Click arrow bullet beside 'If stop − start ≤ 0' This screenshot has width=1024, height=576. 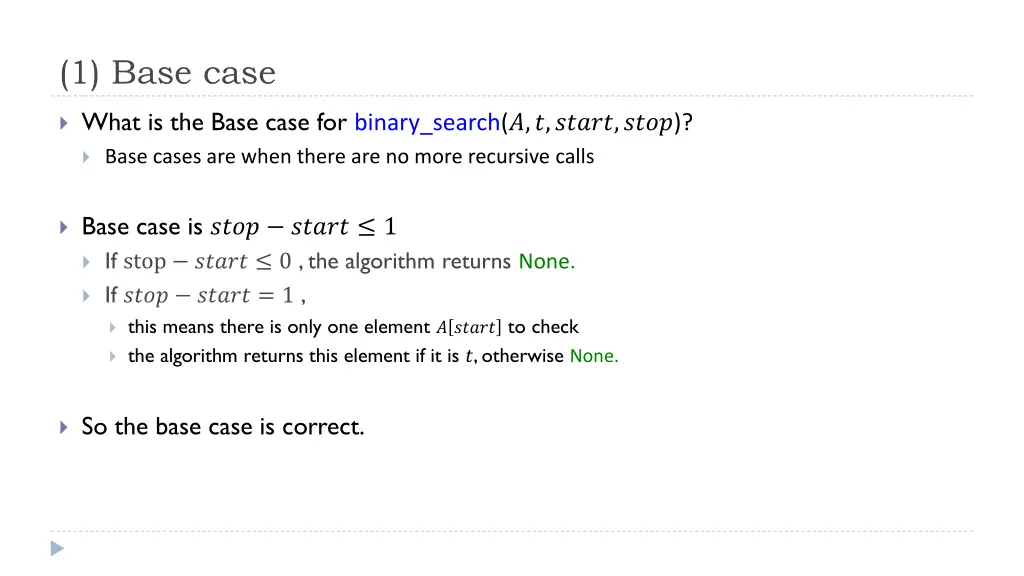(x=86, y=262)
